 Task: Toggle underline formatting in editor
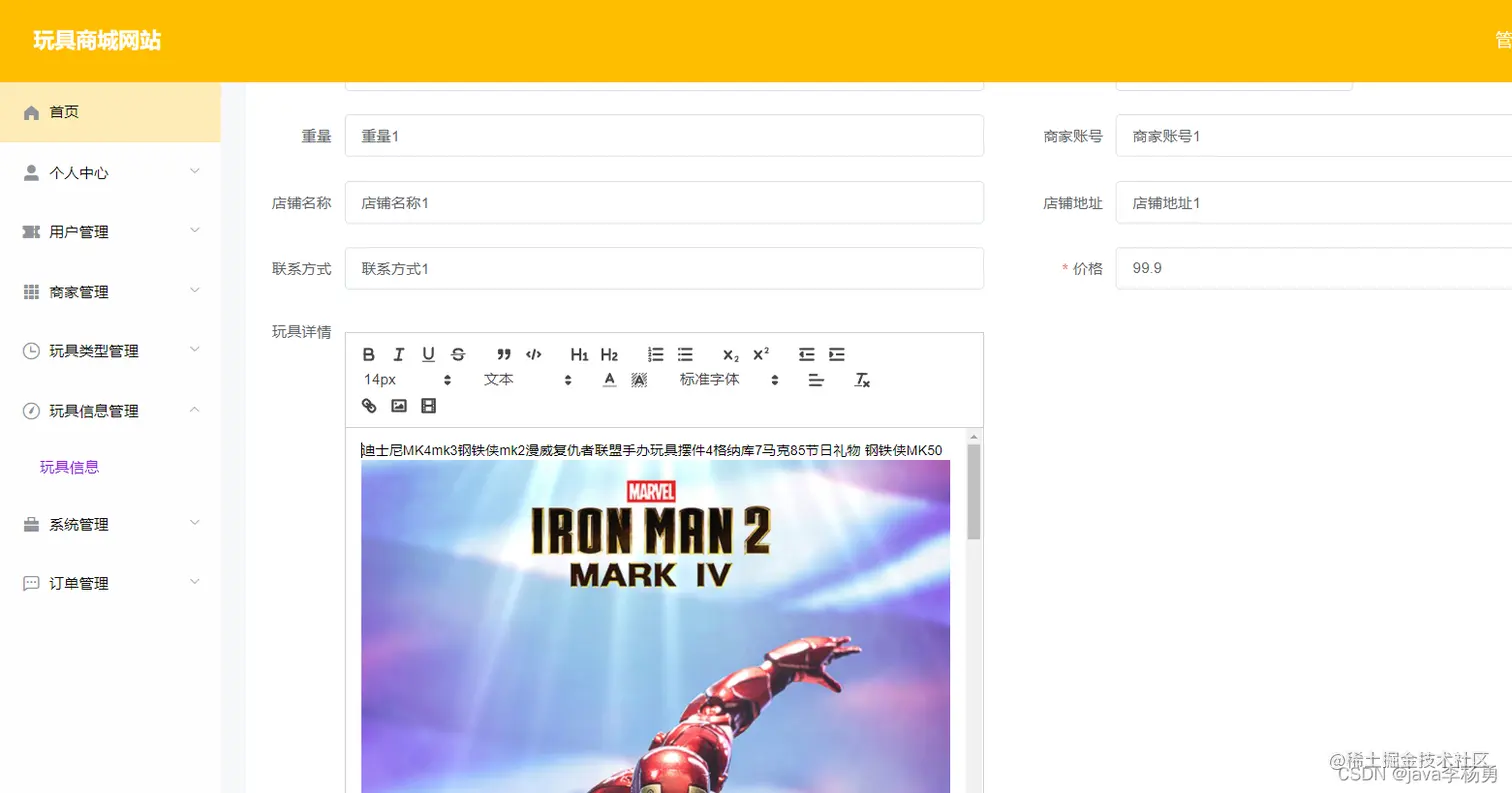pyautogui.click(x=428, y=354)
